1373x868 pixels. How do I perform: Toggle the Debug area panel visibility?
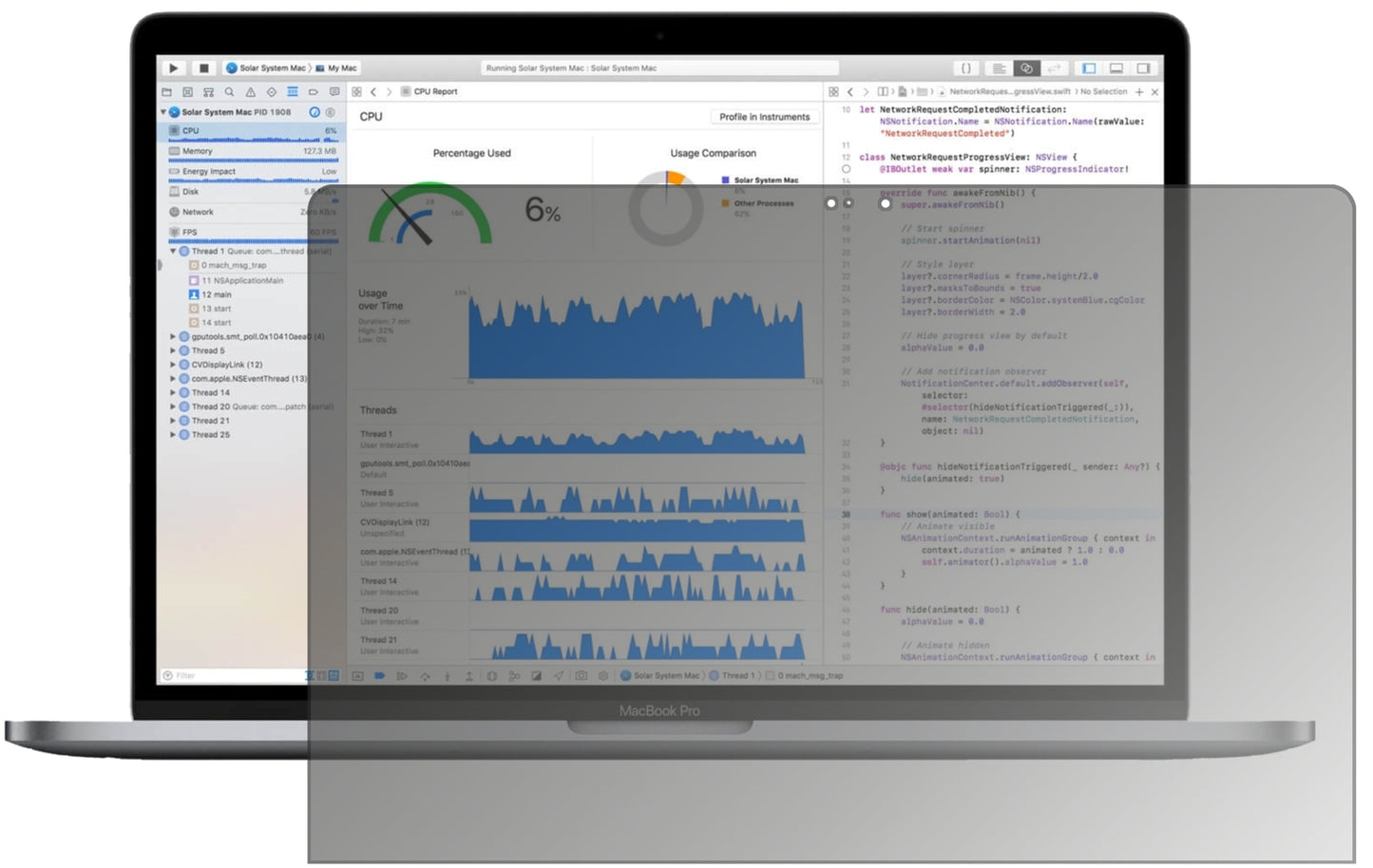coord(1116,68)
